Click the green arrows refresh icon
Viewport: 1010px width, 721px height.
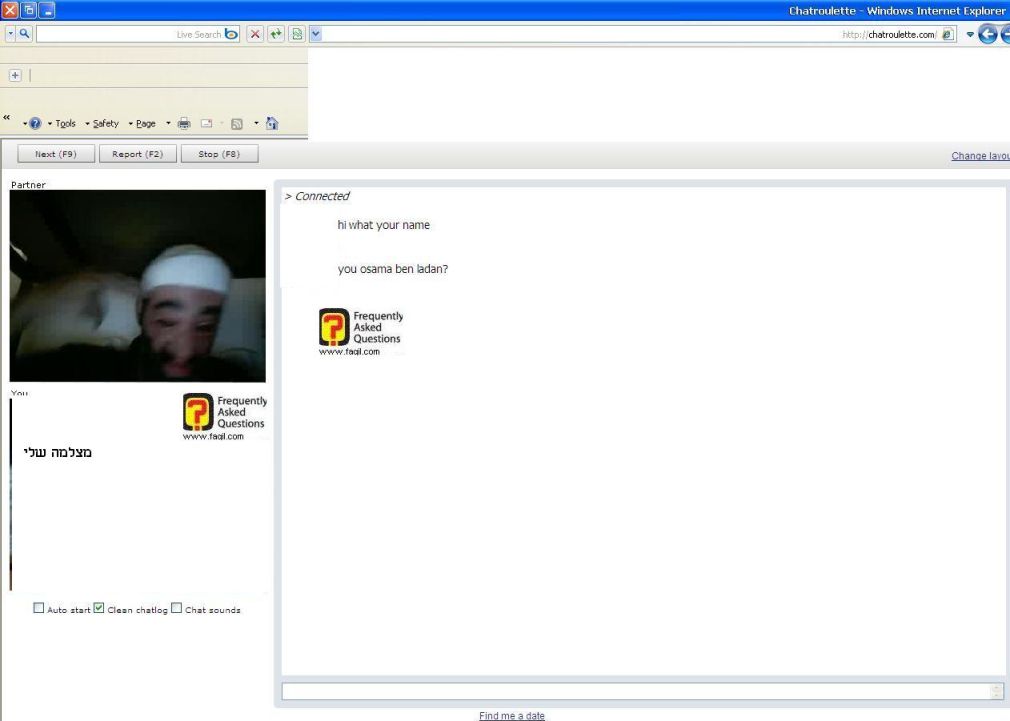click(x=276, y=34)
